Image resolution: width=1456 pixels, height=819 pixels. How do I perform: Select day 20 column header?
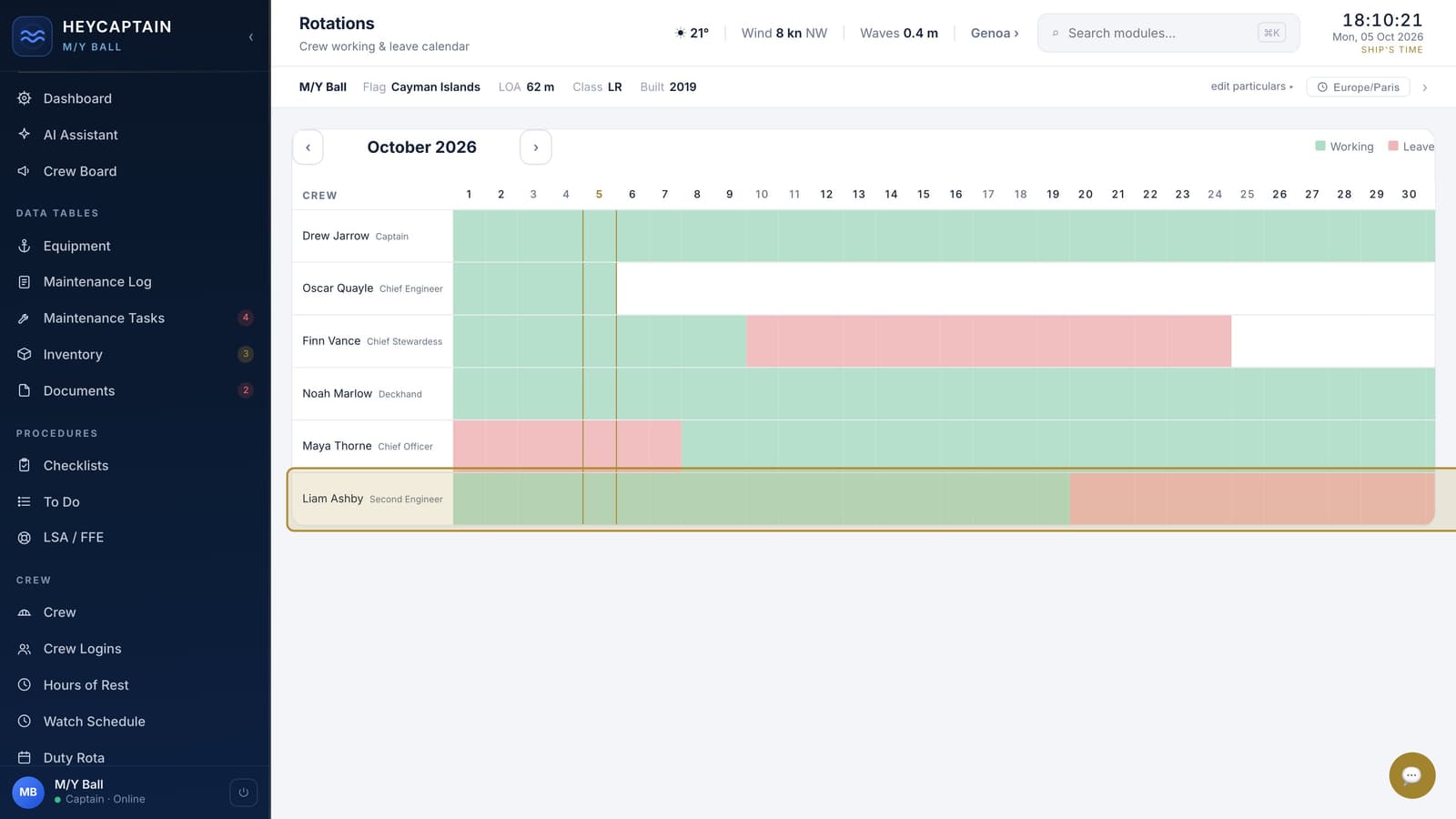pos(1086,194)
